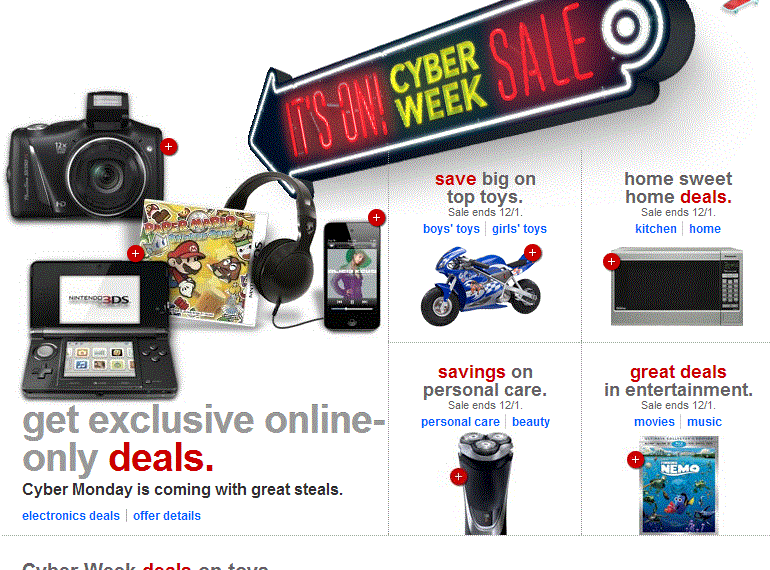Screen dimensions: 770x570
Task: Click the Cyber Week Sale neon banner
Action: 471,88
